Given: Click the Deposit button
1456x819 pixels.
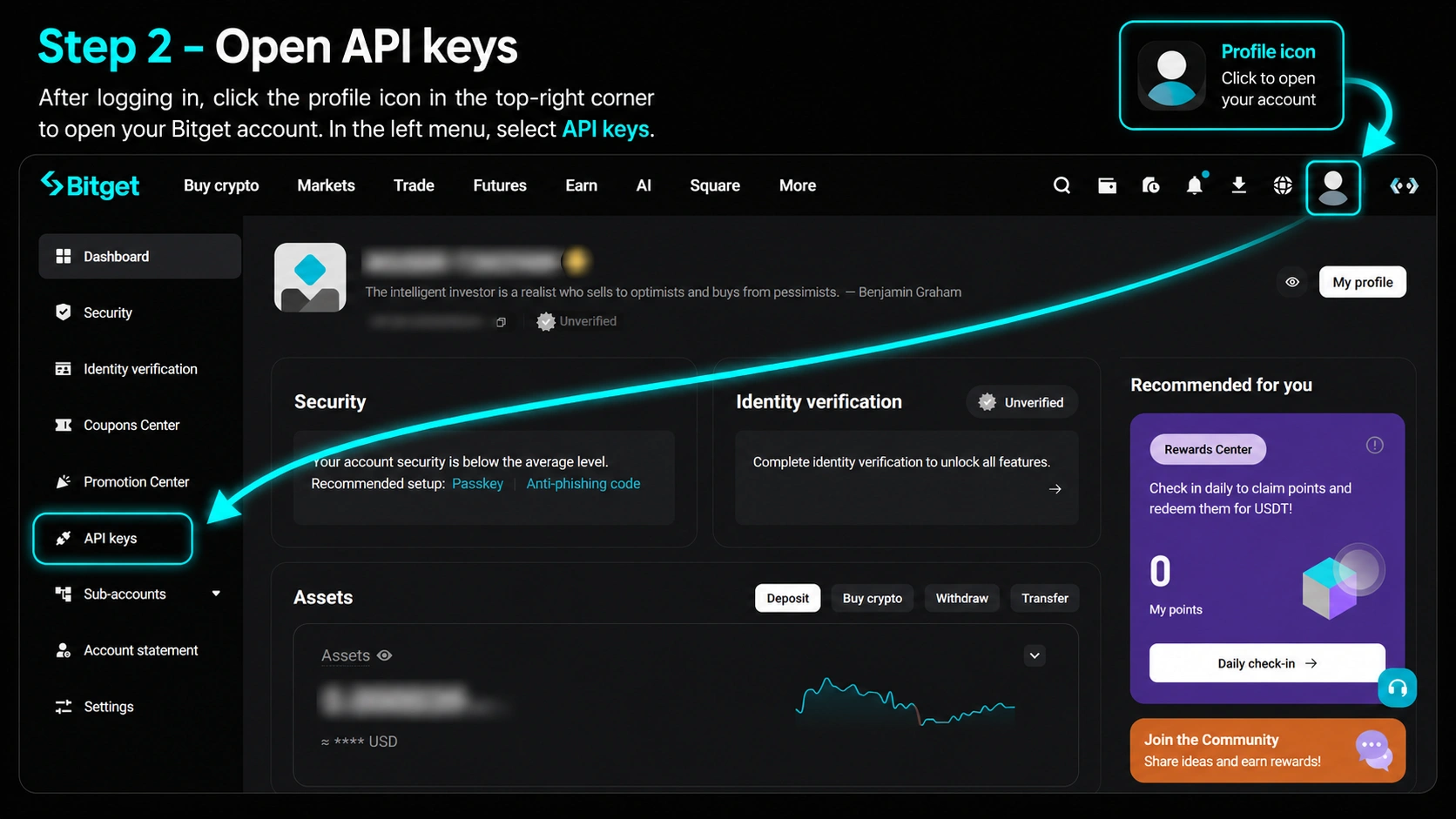Looking at the screenshot, I should point(787,598).
